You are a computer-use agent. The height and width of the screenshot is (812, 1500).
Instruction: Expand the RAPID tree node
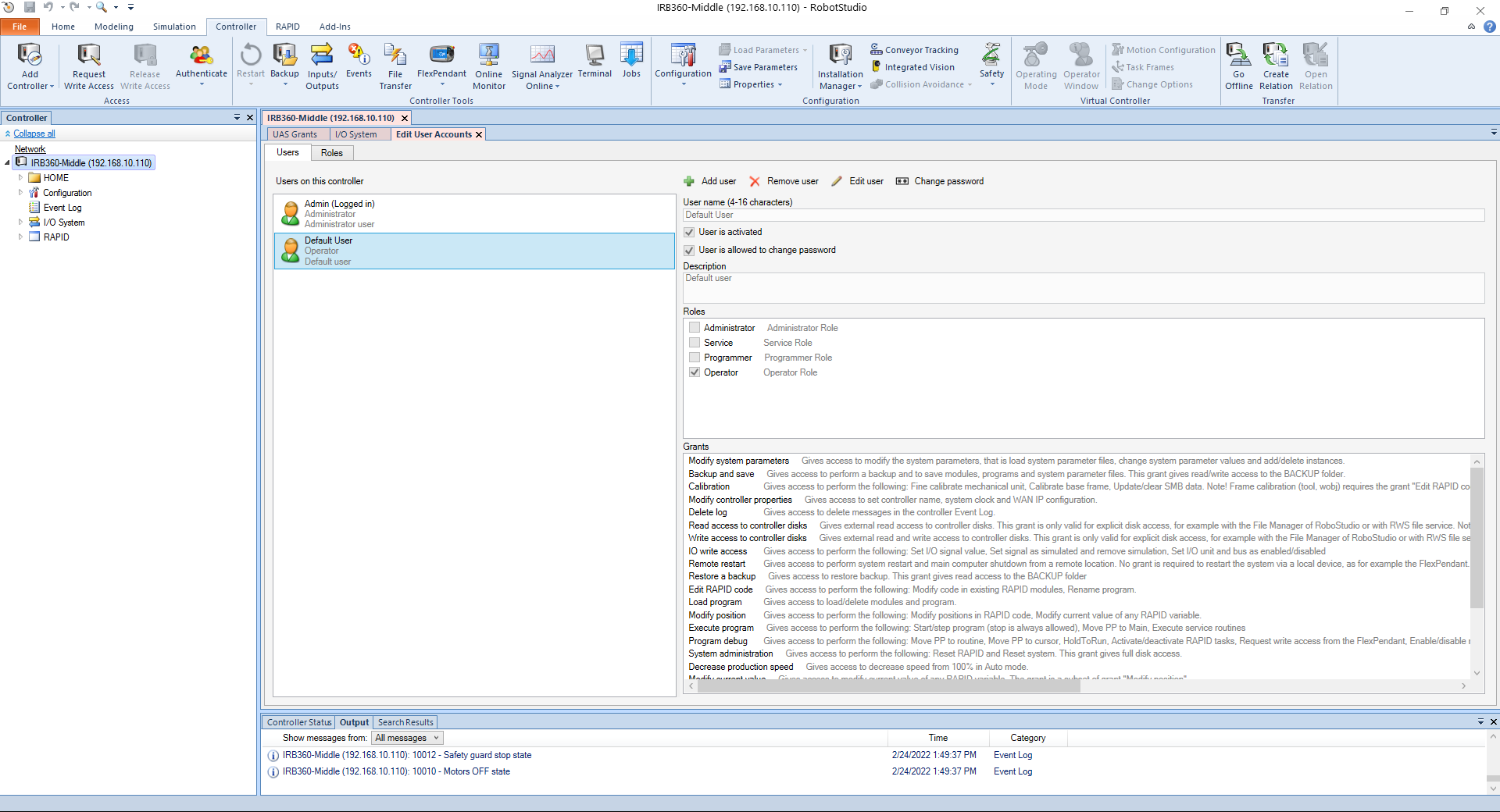click(x=20, y=237)
